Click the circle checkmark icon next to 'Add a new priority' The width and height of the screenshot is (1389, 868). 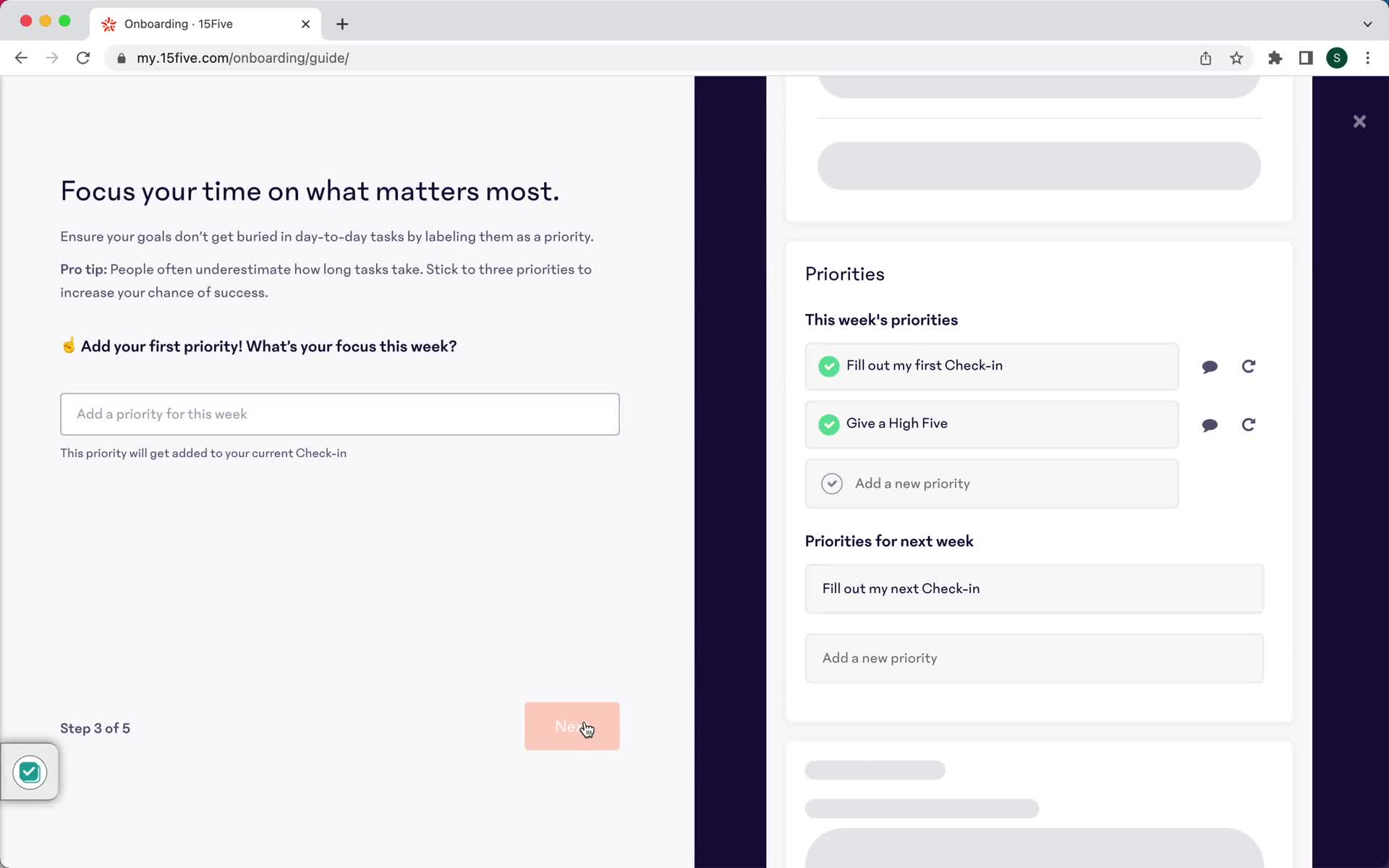pyautogui.click(x=832, y=483)
